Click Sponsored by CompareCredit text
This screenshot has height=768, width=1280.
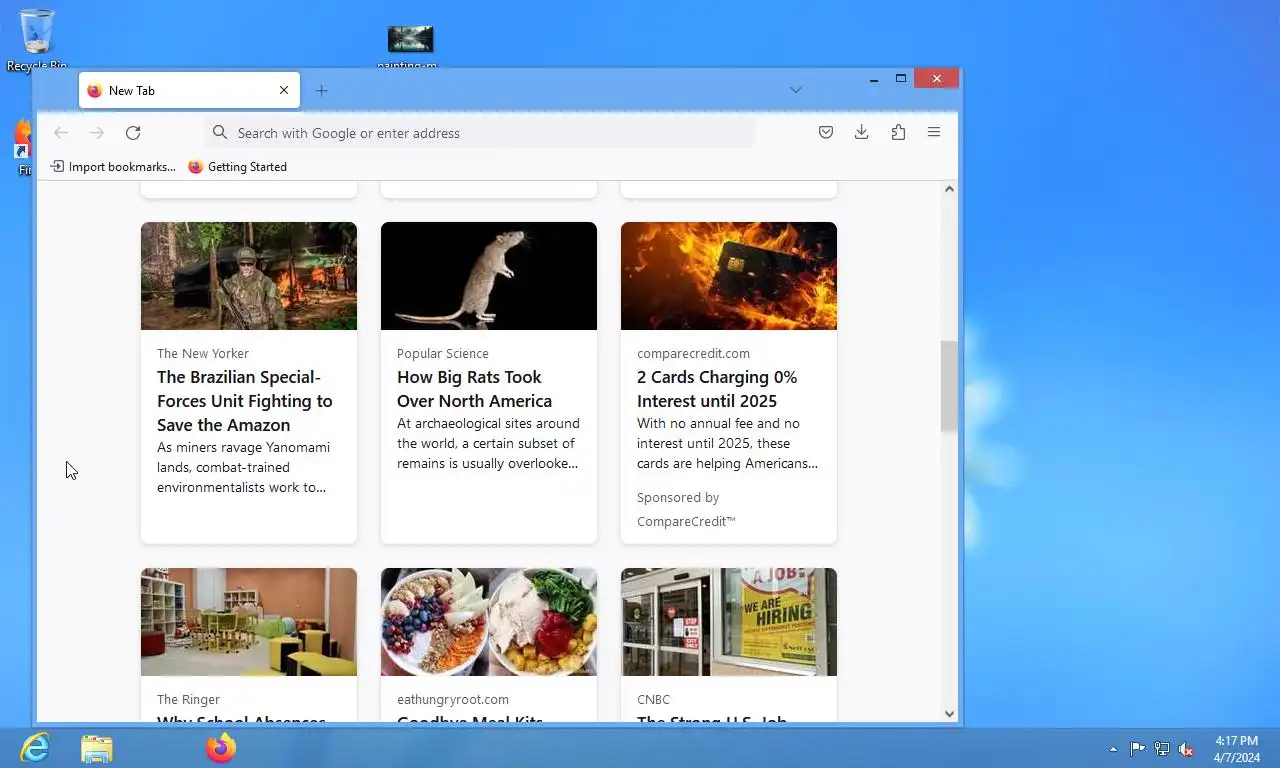pyautogui.click(x=686, y=509)
